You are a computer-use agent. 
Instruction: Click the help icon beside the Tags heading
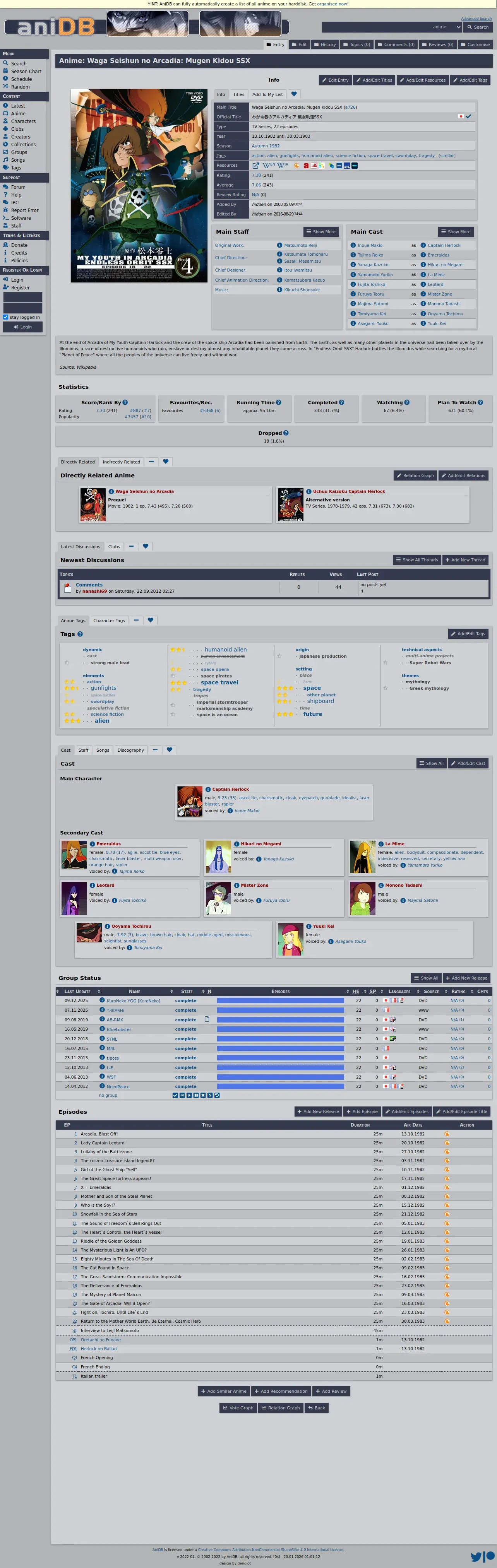click(x=80, y=634)
